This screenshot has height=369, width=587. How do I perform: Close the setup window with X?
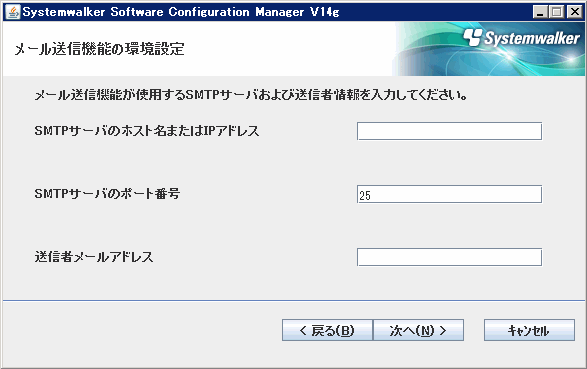pos(575,12)
